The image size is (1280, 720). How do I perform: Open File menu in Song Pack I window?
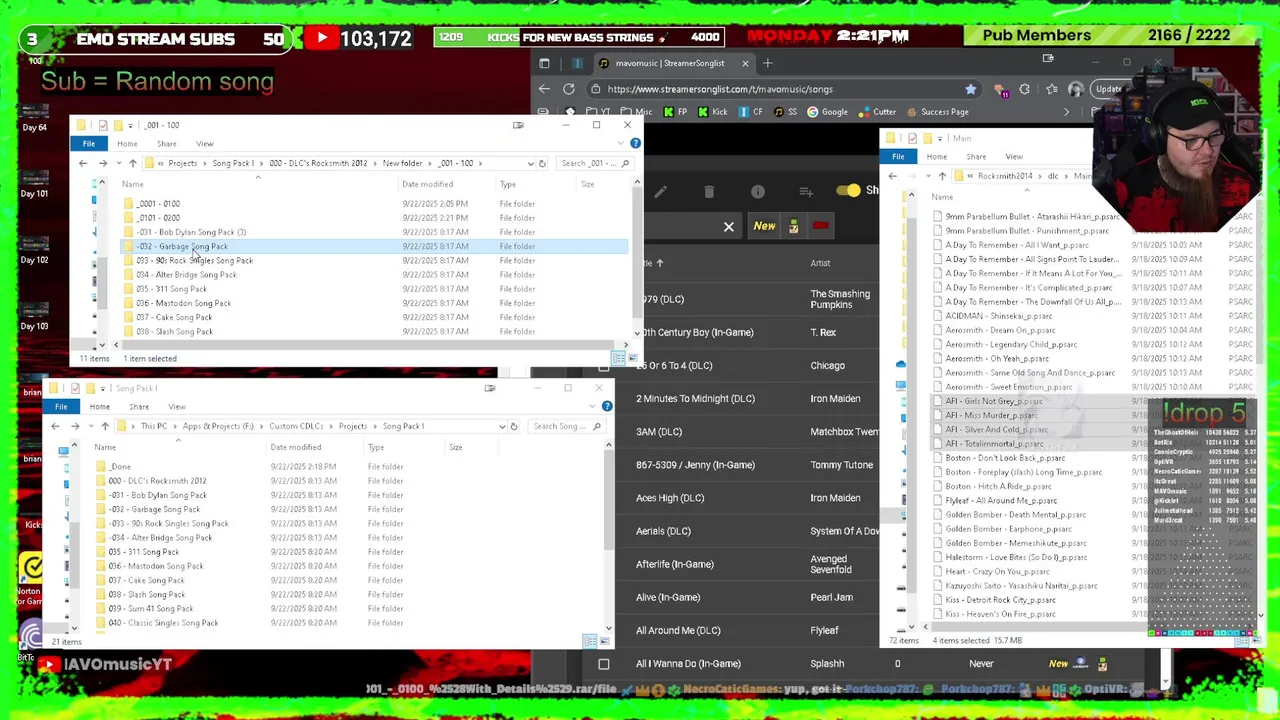[x=61, y=407]
